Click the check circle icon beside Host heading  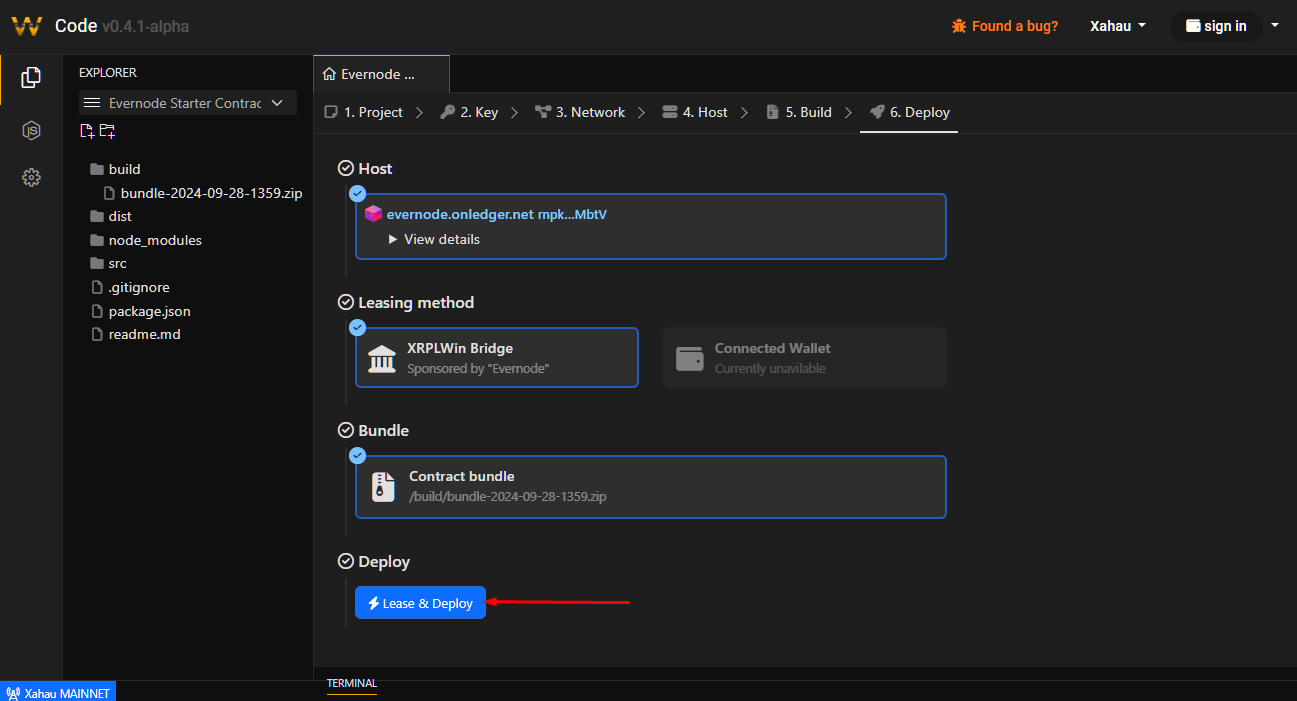click(x=346, y=168)
